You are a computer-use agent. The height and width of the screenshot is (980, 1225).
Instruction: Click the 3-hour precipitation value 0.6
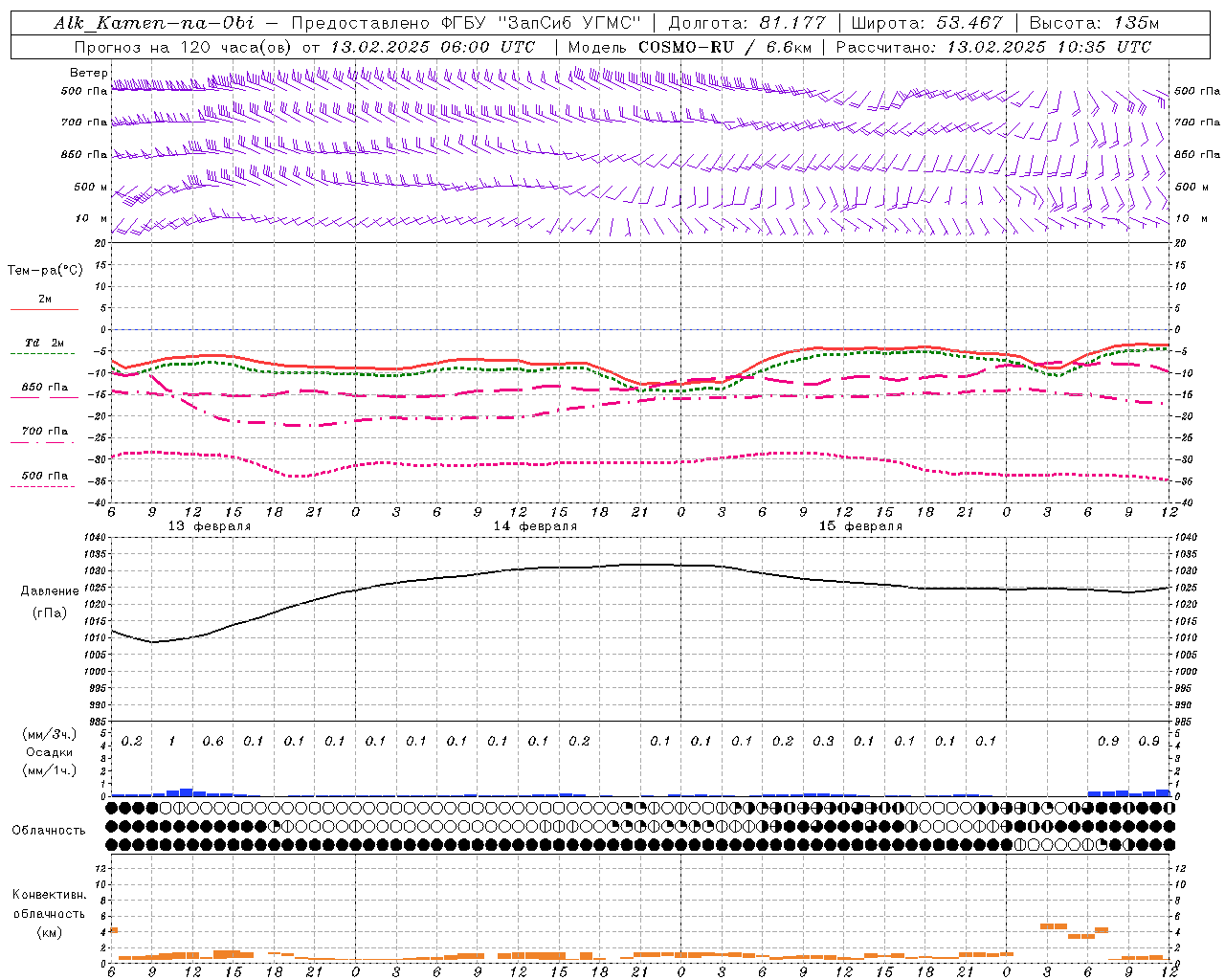click(x=212, y=742)
